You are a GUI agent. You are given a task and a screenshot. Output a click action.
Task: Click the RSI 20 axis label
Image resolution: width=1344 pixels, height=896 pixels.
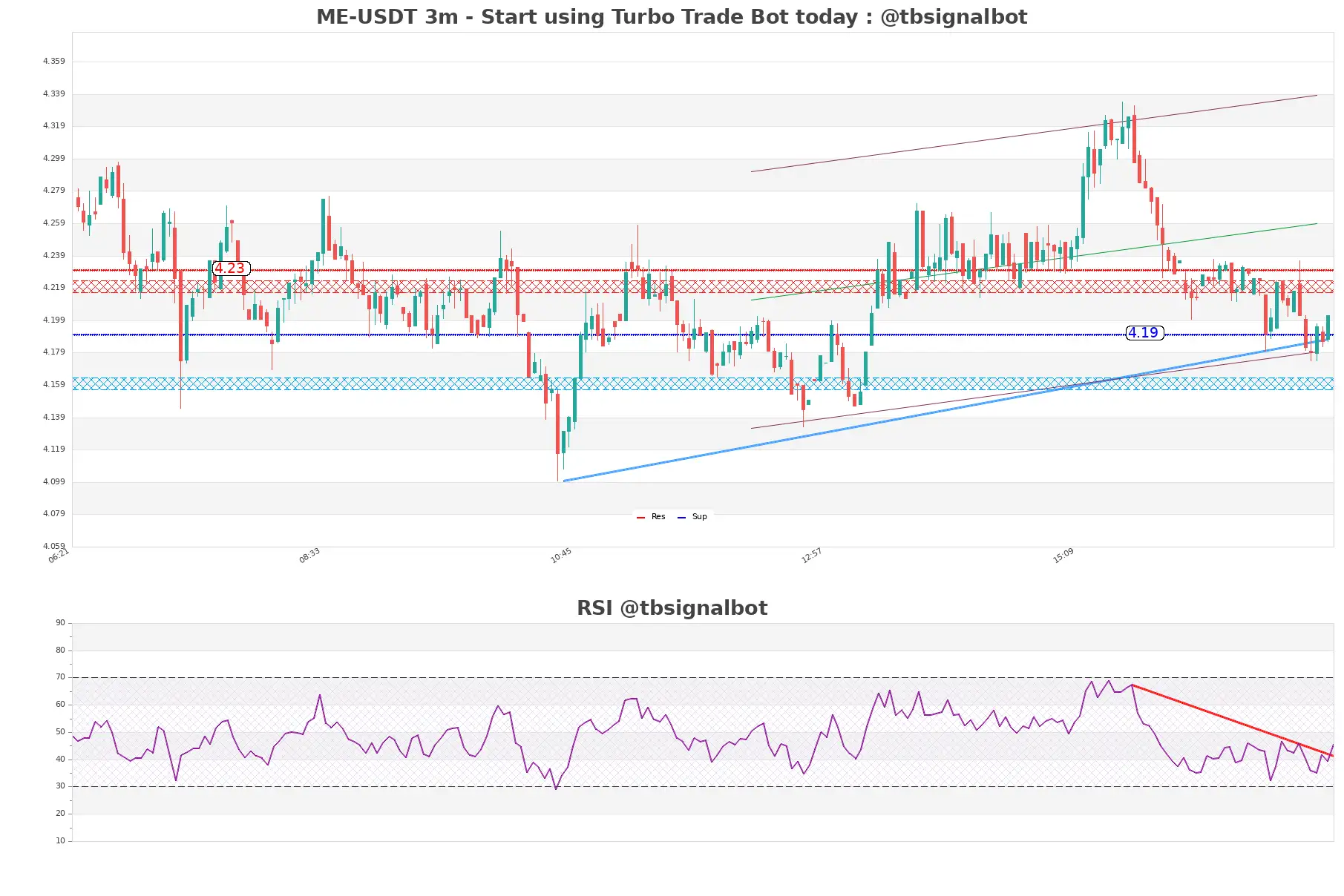[60, 813]
